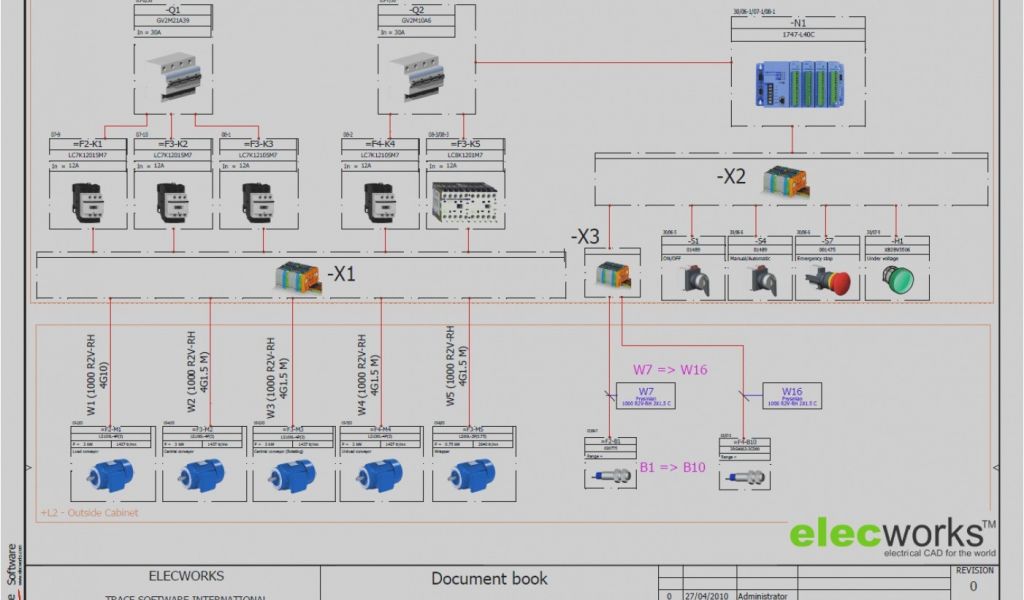This screenshot has height=600, width=1024.
Task: Select the F2-K1 contactor icon
Action: click(88, 200)
